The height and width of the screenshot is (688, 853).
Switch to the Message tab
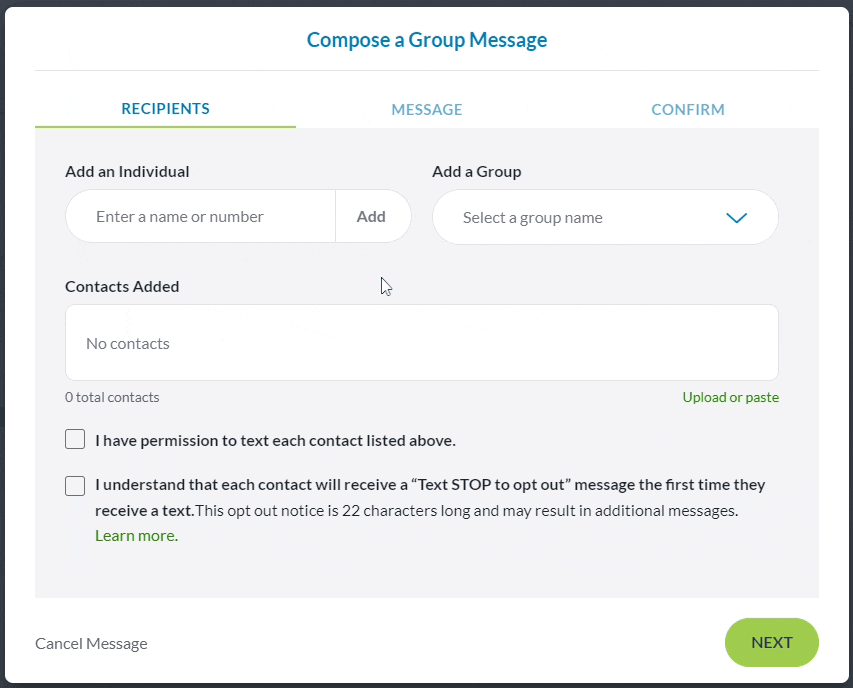pos(427,110)
